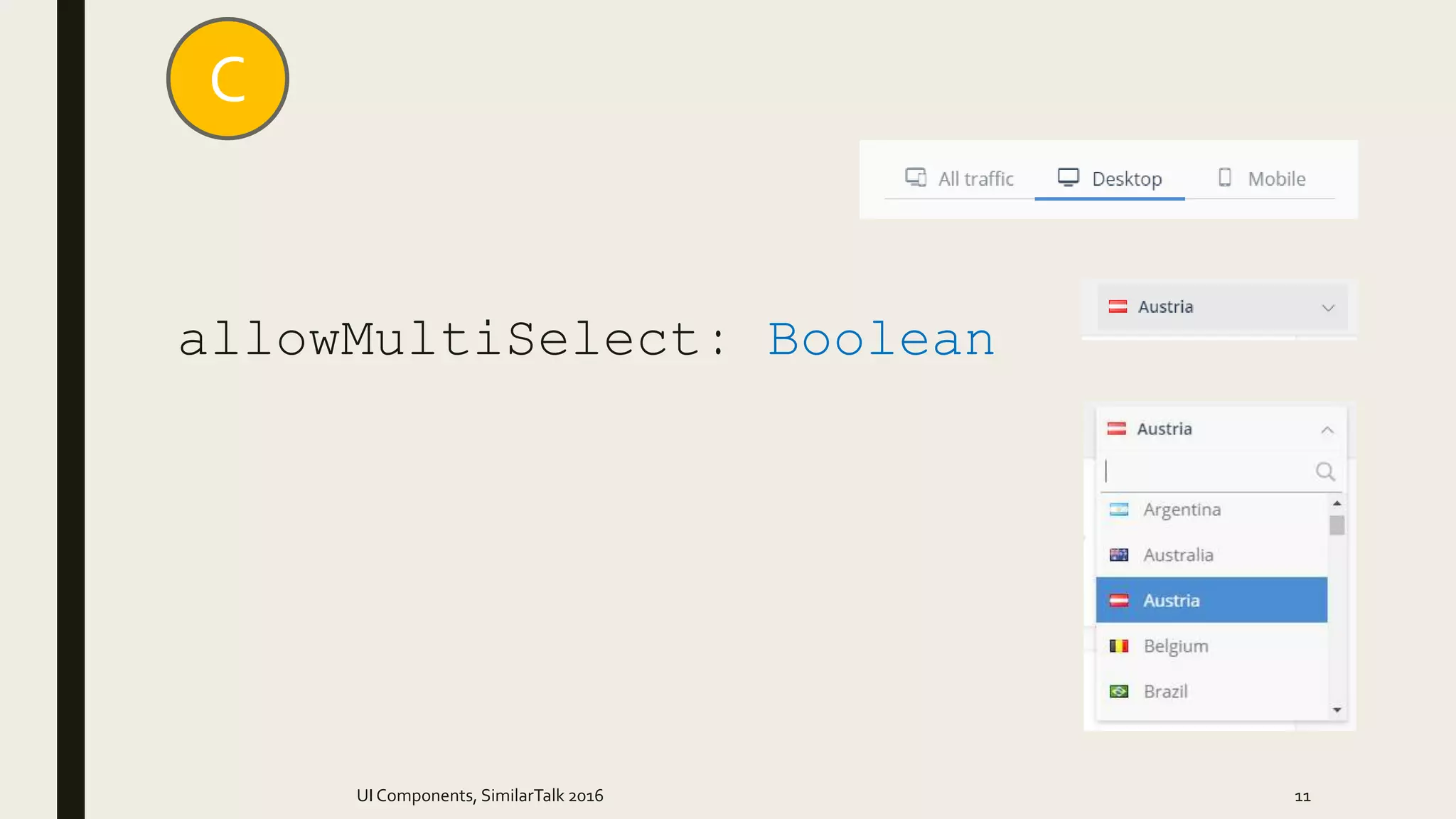1456x819 pixels.
Task: Click the magnifier search icon
Action: pos(1324,471)
